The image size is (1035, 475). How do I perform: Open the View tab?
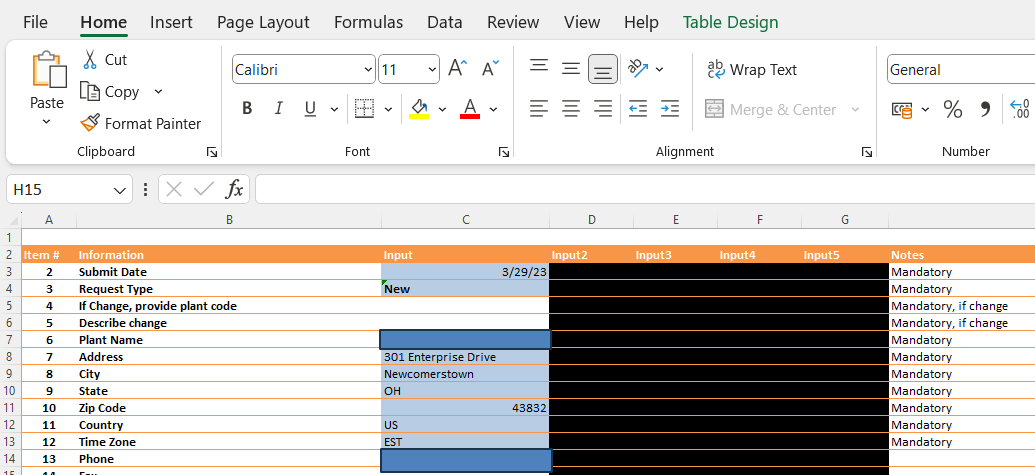[x=582, y=22]
